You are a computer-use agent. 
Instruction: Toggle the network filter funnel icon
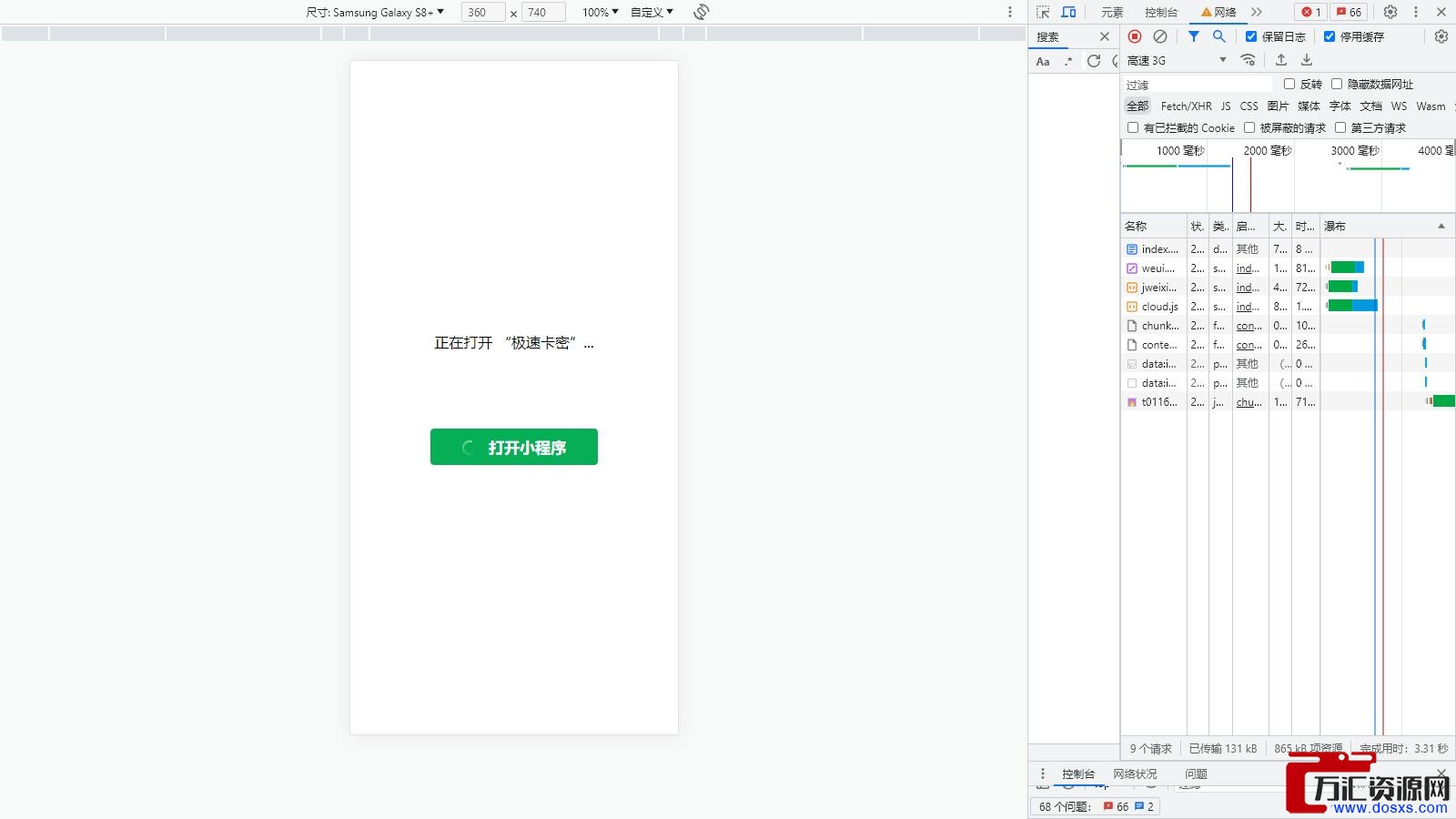tap(1193, 36)
